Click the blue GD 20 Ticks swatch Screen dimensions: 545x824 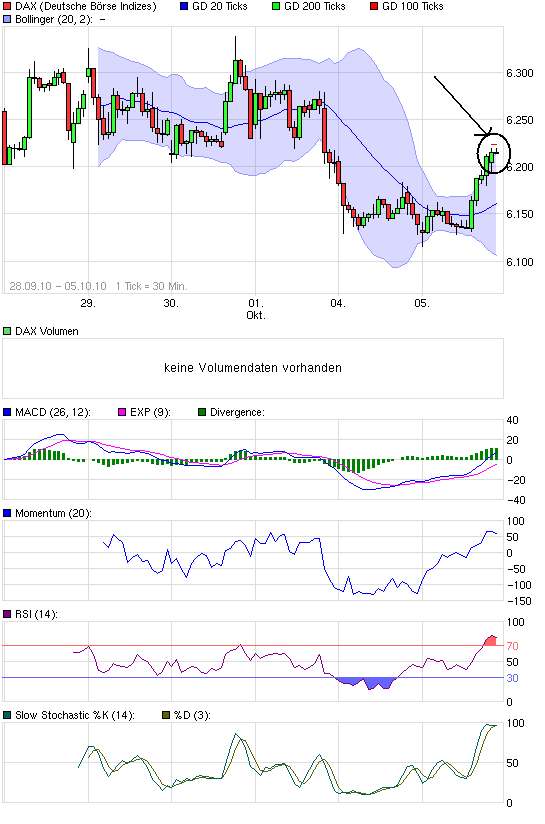(184, 6)
